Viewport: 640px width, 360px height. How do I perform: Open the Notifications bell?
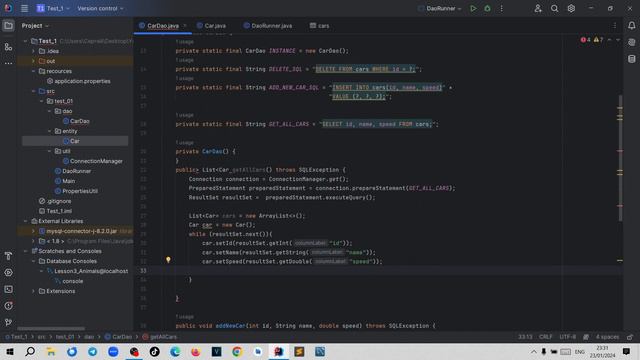pos(631,26)
